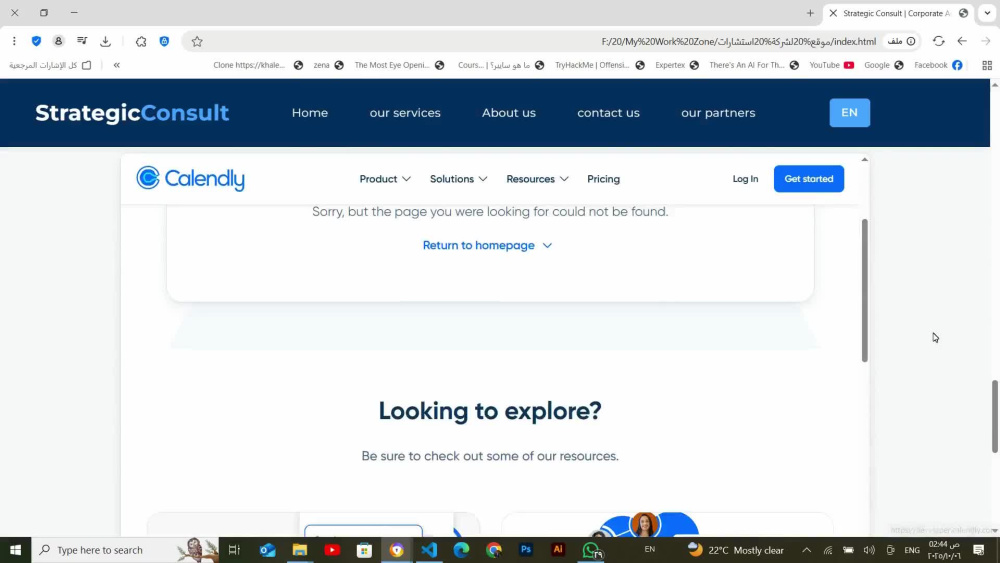1000x563 pixels.
Task: Open the browser downloads icon
Action: pos(106,41)
